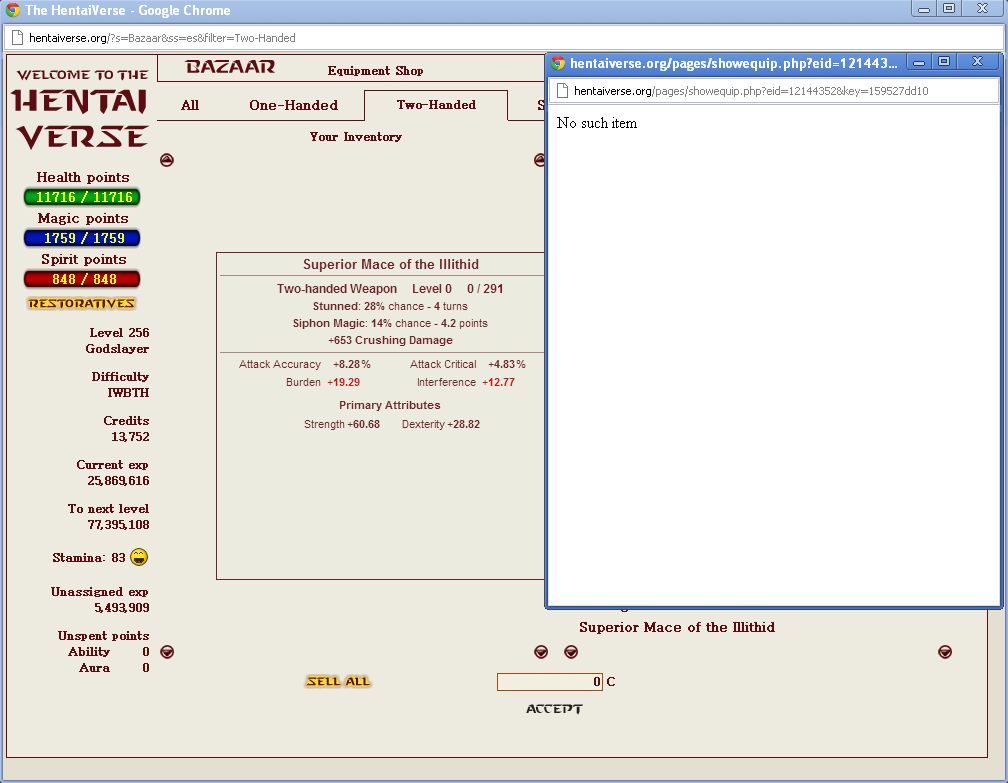Click the Attack Accuracy +8.28% stat
The image size is (1008, 783).
pyautogui.click(x=305, y=364)
